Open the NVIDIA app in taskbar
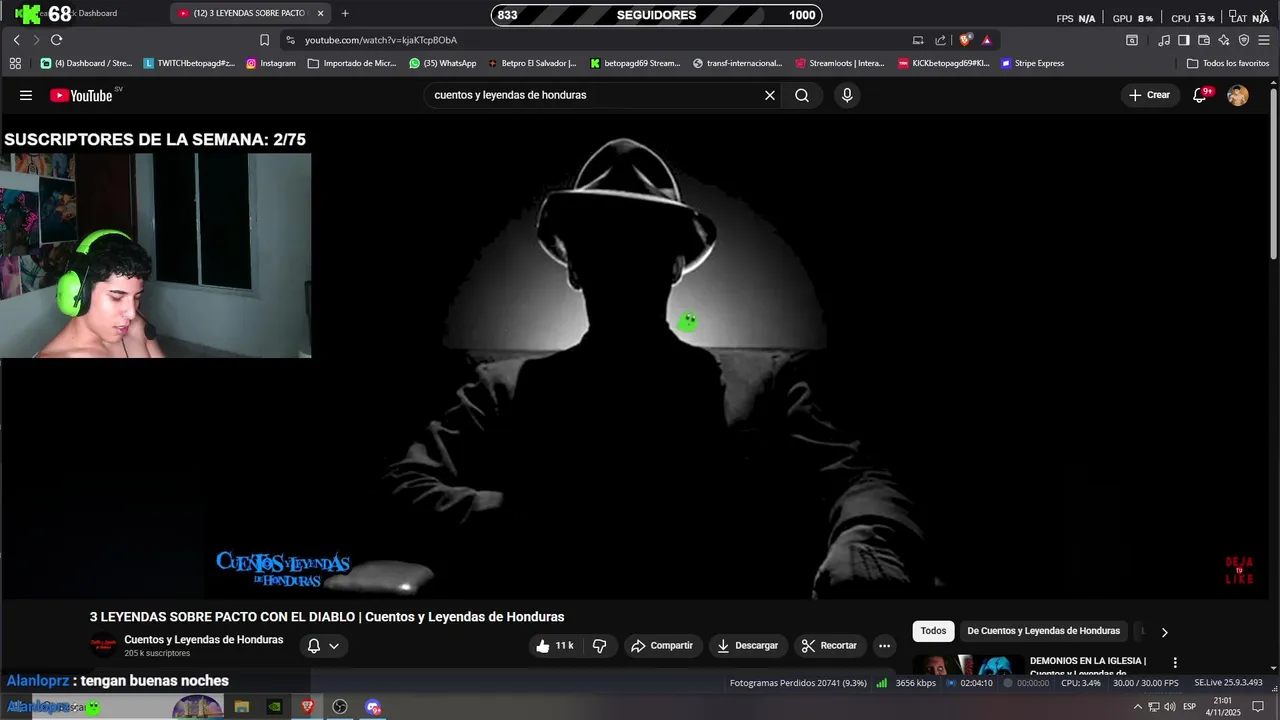This screenshot has width=1280, height=720. [274, 707]
